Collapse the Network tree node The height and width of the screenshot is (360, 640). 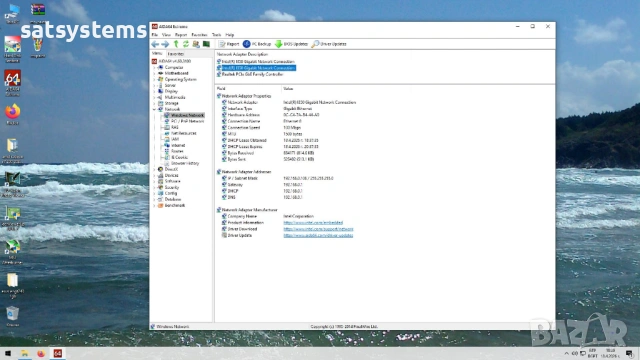[x=155, y=109]
